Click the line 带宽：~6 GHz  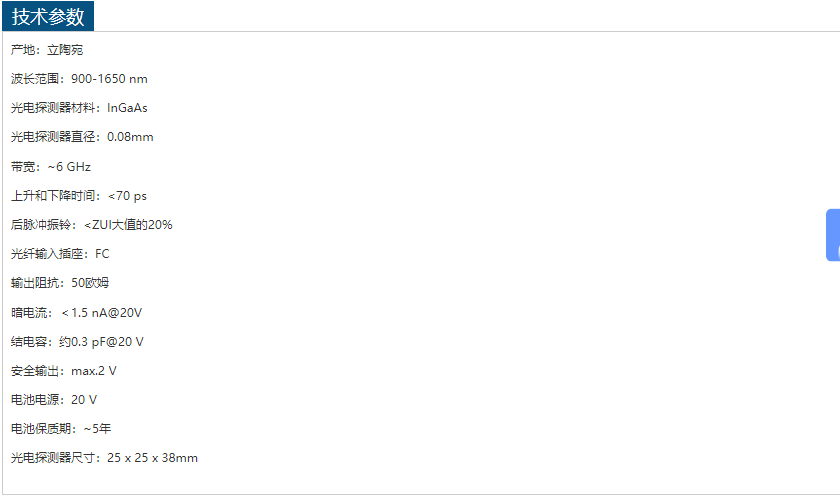pos(51,167)
